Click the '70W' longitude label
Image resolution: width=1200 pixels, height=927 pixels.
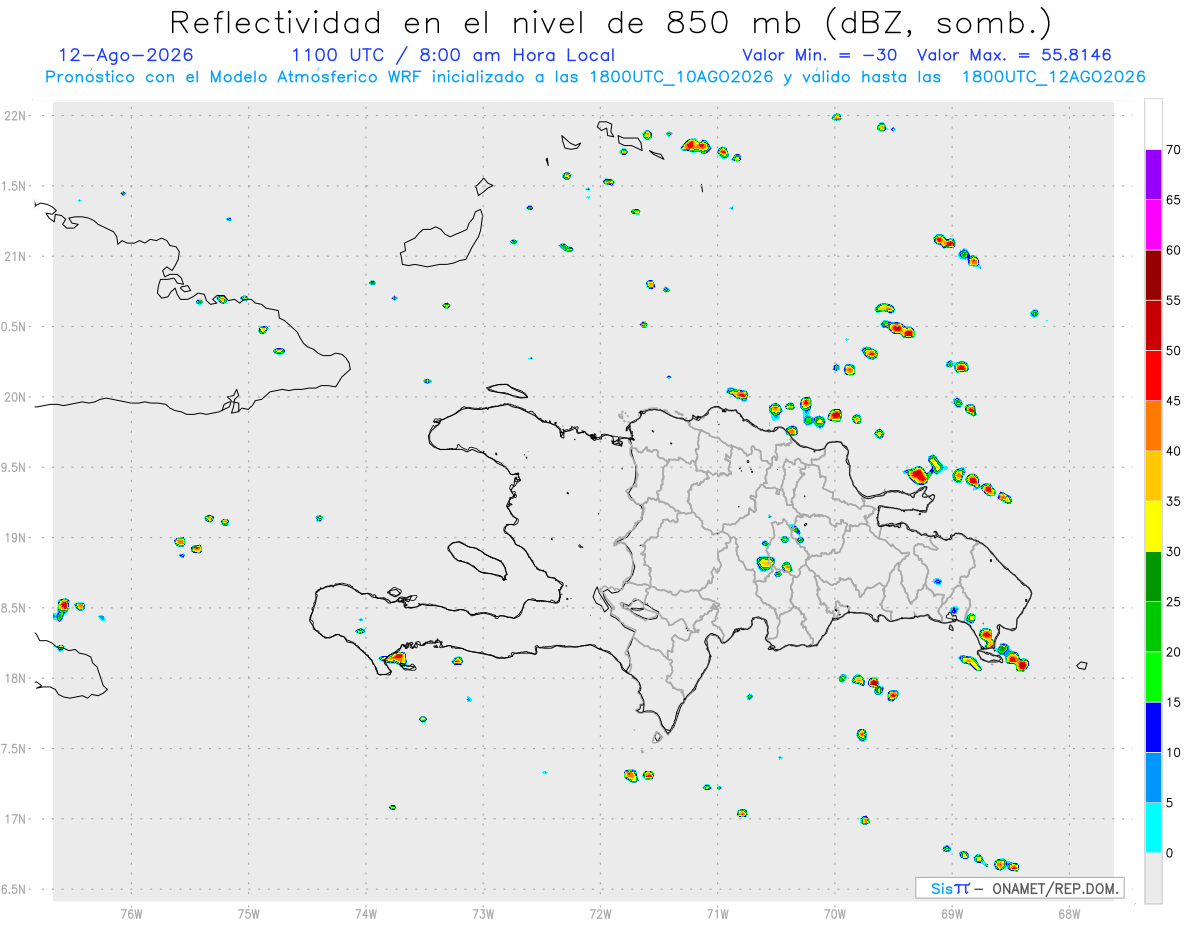pos(835,913)
